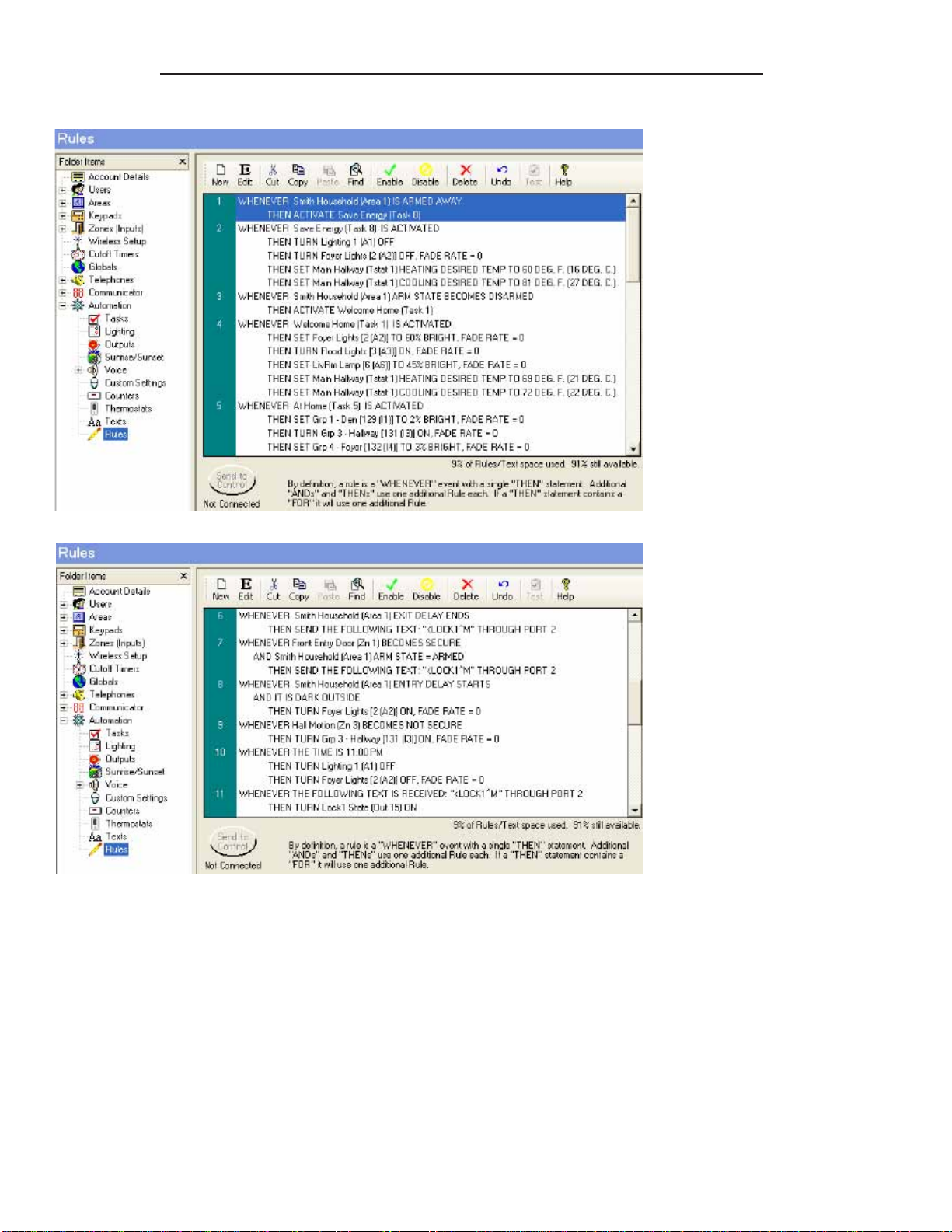Click the yellow Disable icon in the bottom Rules toolbar
Screen dimensions: 952x1232
426,589
